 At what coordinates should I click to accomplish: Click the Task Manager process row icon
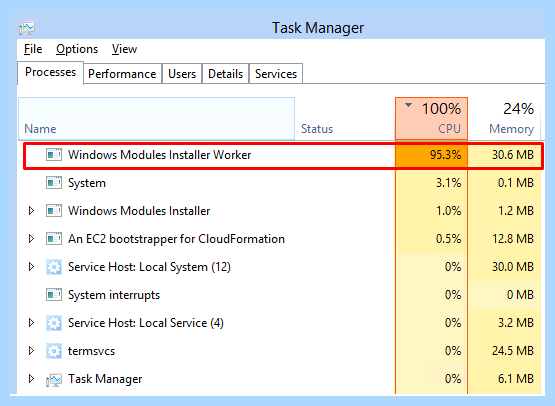pyautogui.click(x=54, y=379)
